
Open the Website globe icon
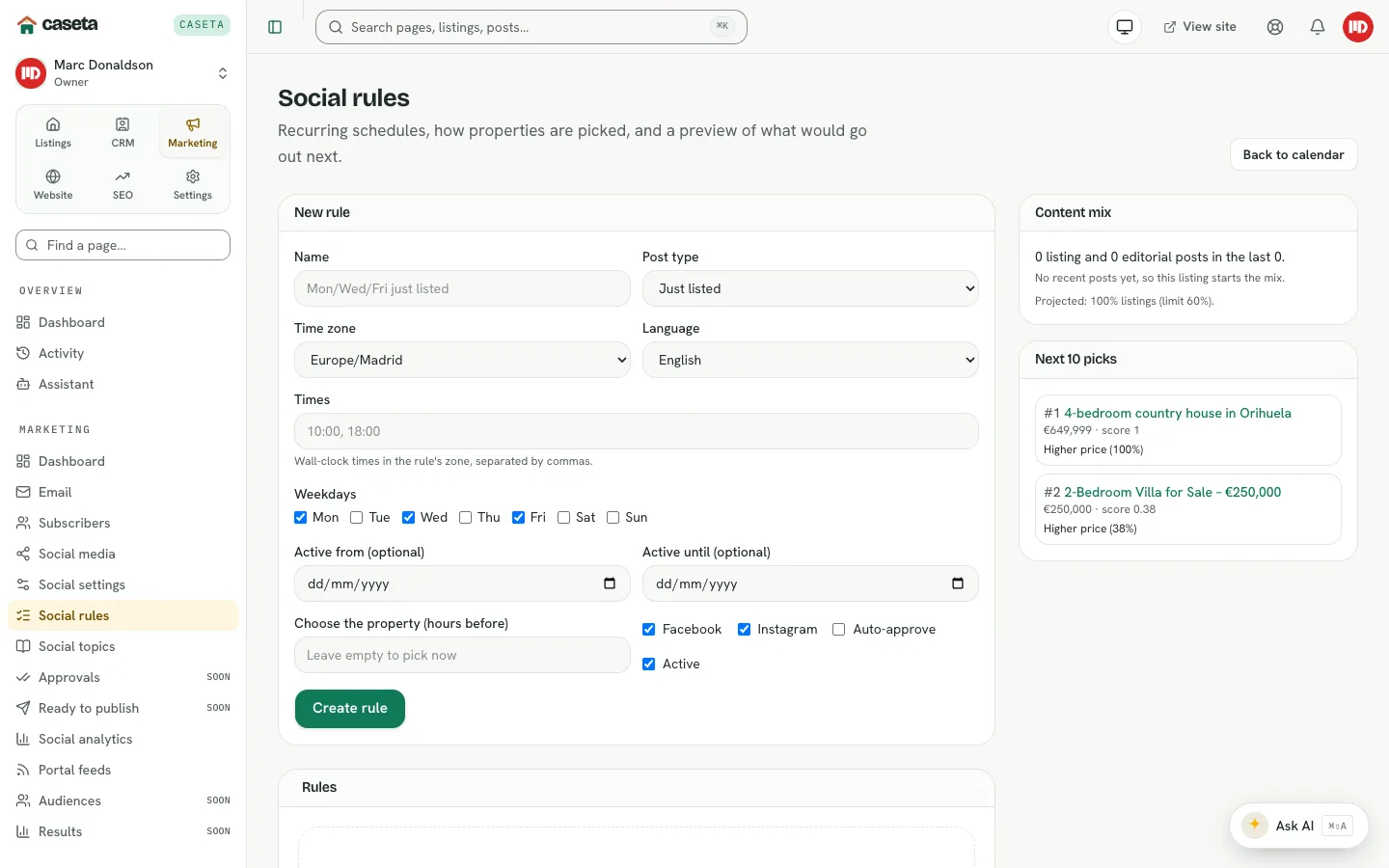53,185
